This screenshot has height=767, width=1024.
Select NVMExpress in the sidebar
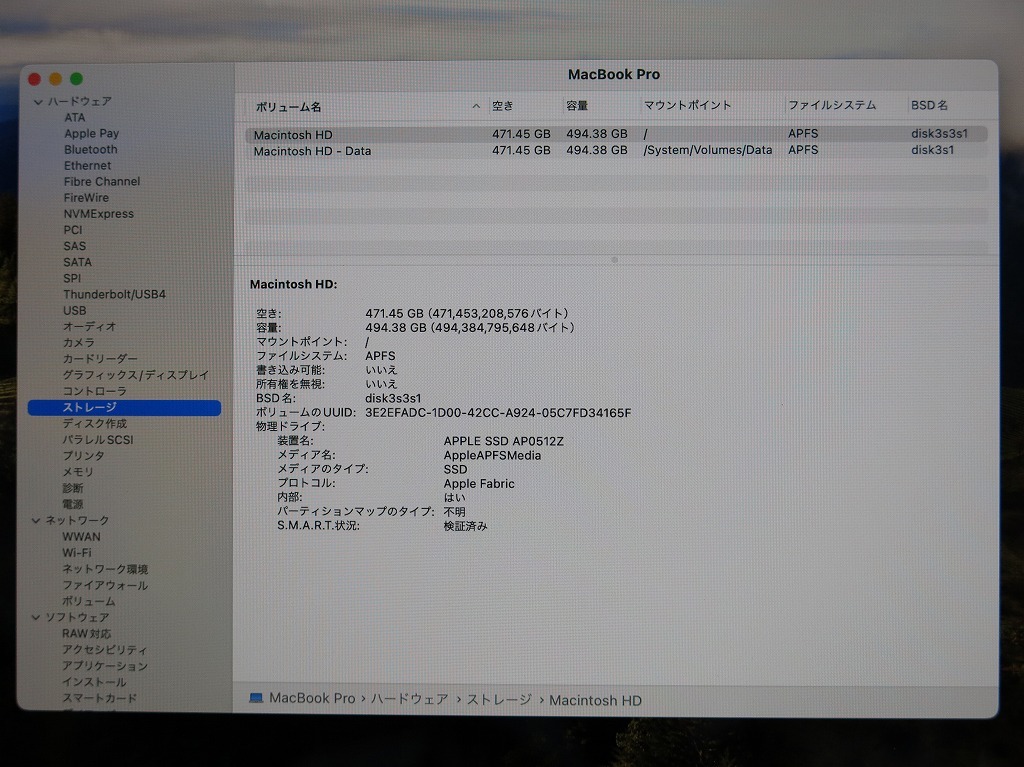coord(98,214)
